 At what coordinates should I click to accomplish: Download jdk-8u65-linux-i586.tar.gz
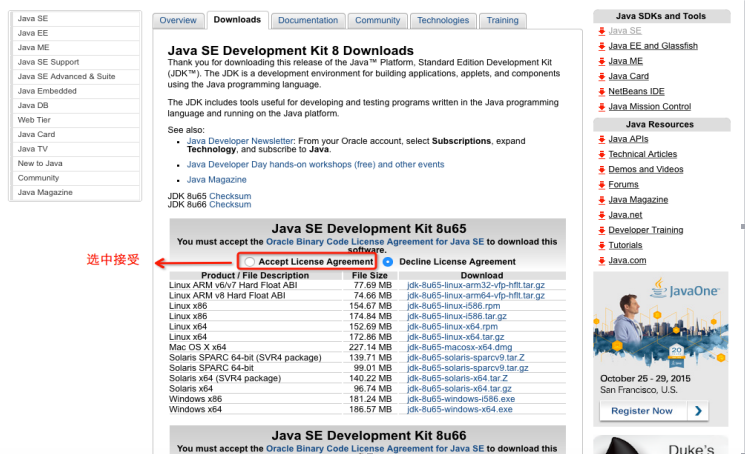(457, 316)
